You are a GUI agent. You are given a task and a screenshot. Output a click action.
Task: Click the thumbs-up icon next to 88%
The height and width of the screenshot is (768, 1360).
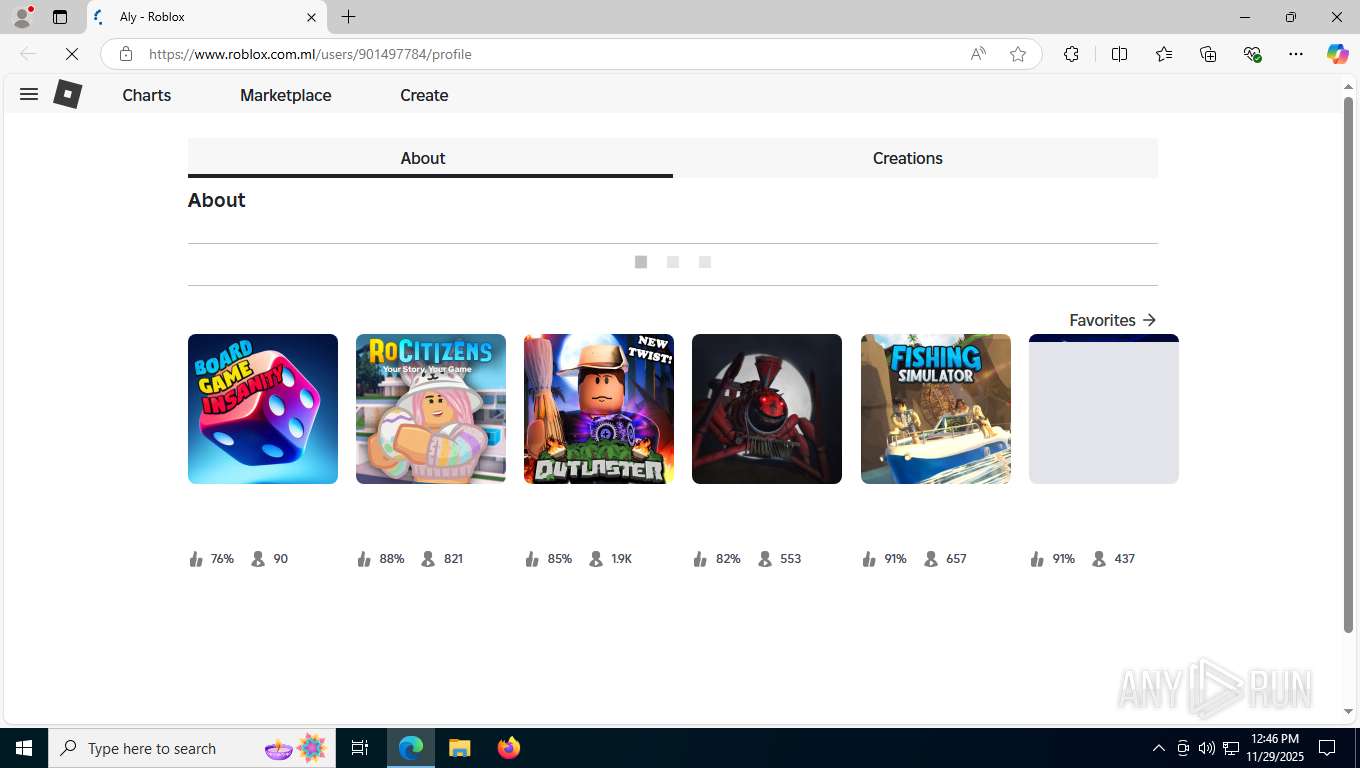pyautogui.click(x=364, y=559)
